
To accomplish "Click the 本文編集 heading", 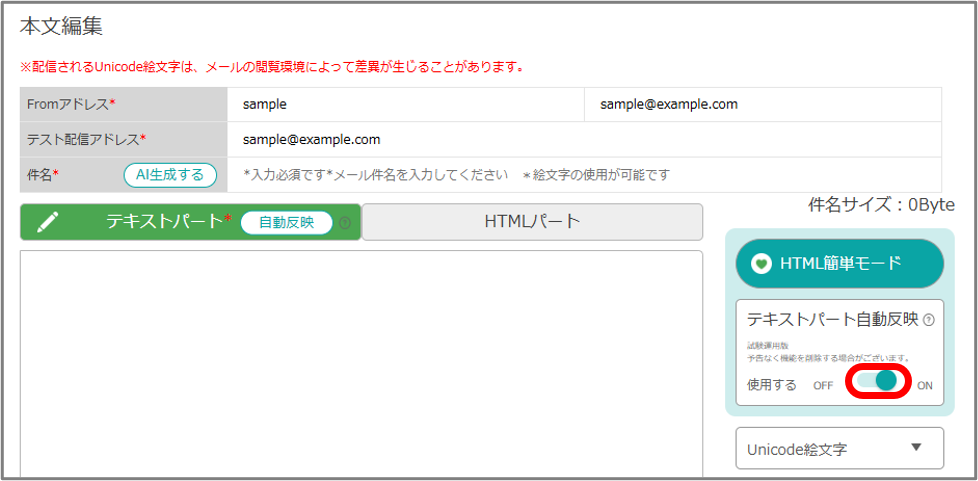I will tap(61, 27).
